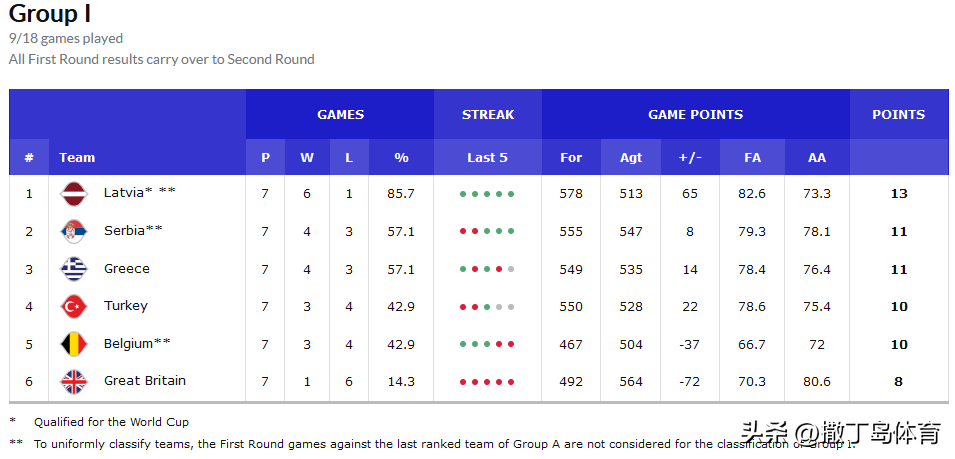Click Great Britain's red streak dots
The image size is (955, 459).
pyautogui.click(x=487, y=382)
